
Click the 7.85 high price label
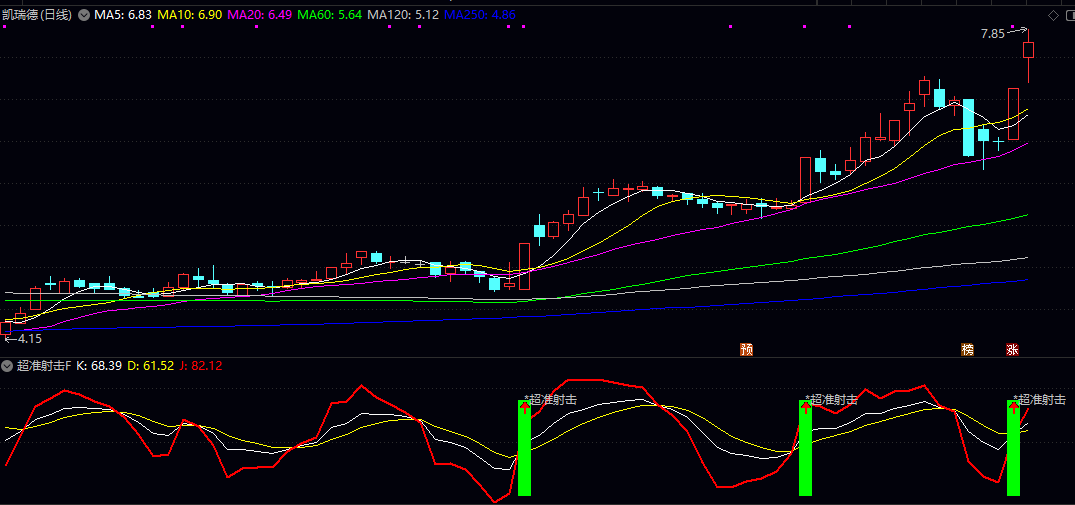click(x=992, y=34)
